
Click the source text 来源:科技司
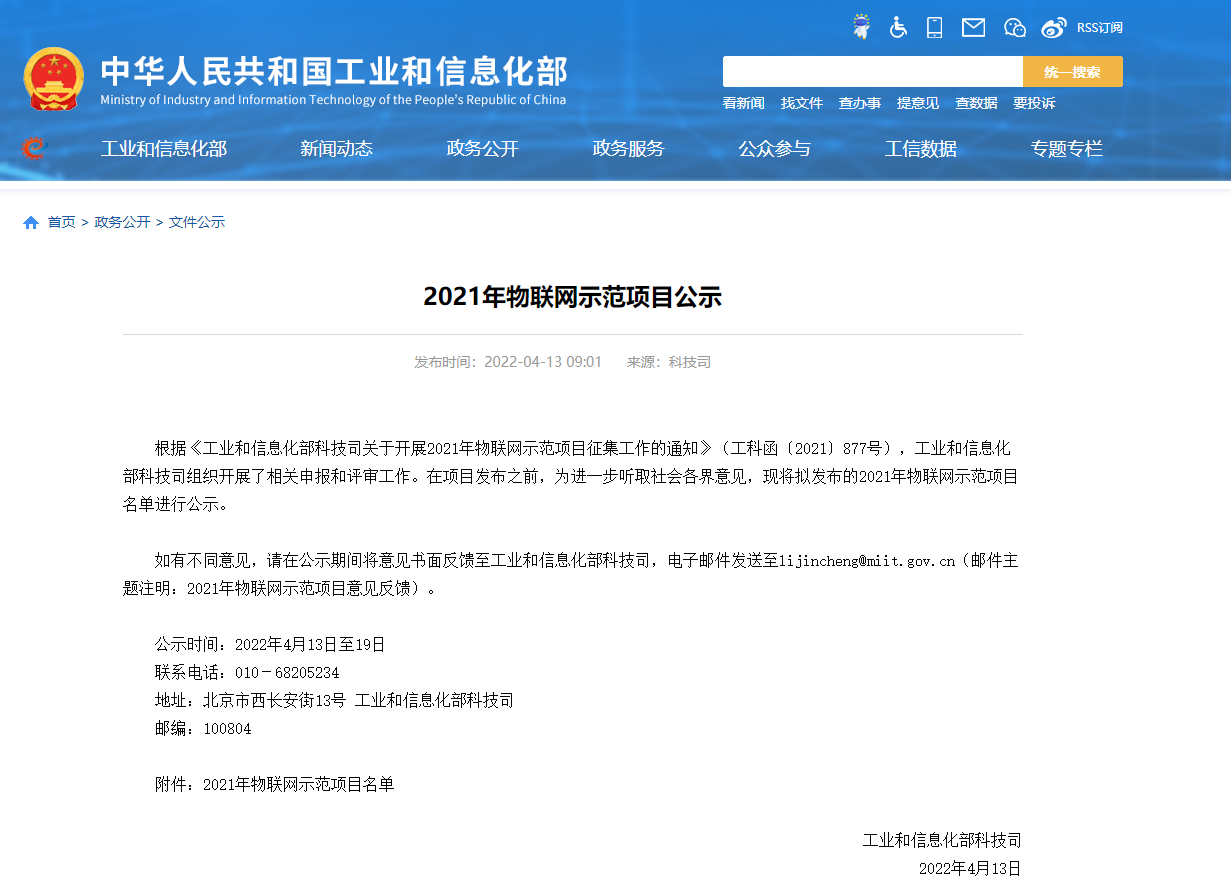669,362
